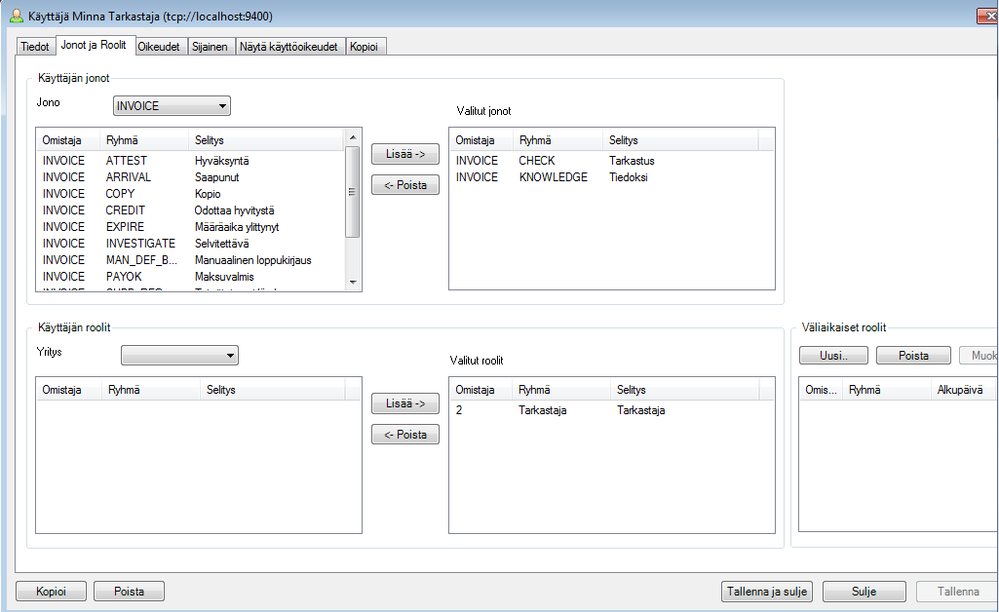Click the bottom Kopioi button
The height and width of the screenshot is (612, 999).
coord(51,592)
